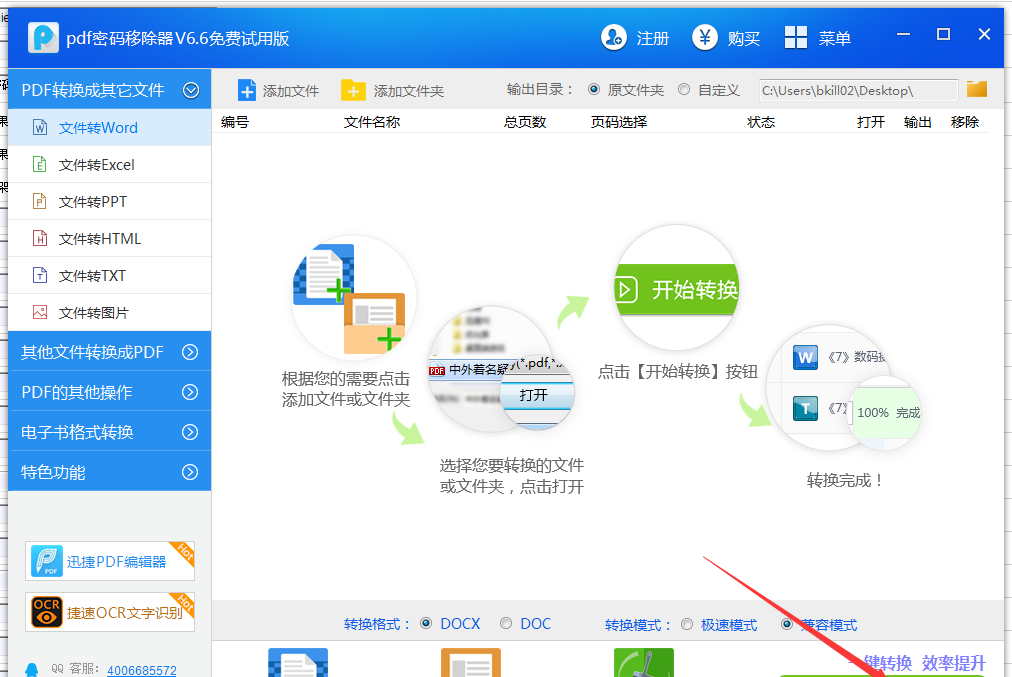This screenshot has height=677, width=1012.
Task: Enable 极速模式 conversion mode
Action: click(x=687, y=624)
